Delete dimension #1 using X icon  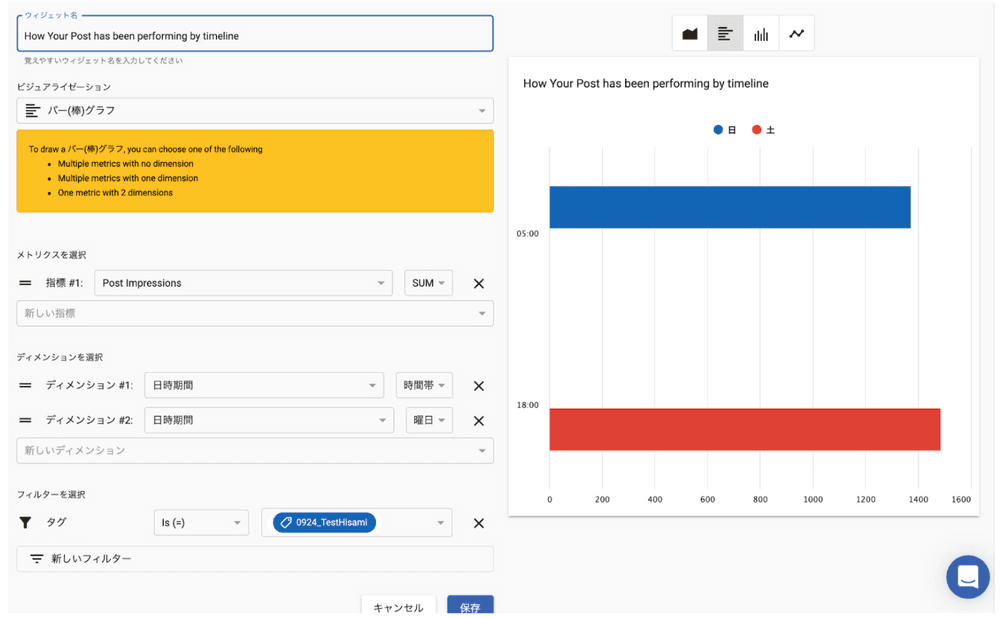point(478,386)
